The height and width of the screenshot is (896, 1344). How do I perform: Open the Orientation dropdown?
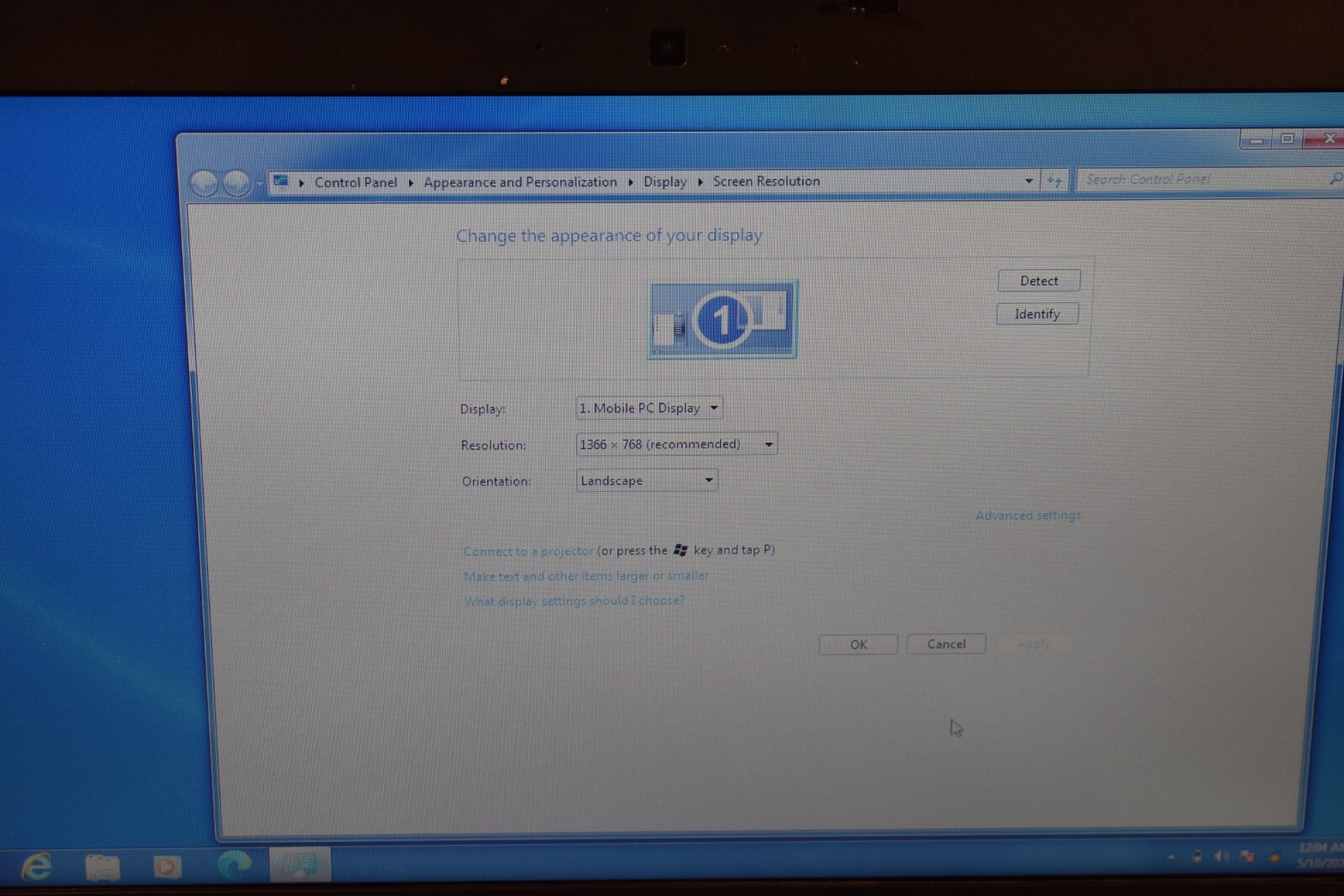coord(647,480)
